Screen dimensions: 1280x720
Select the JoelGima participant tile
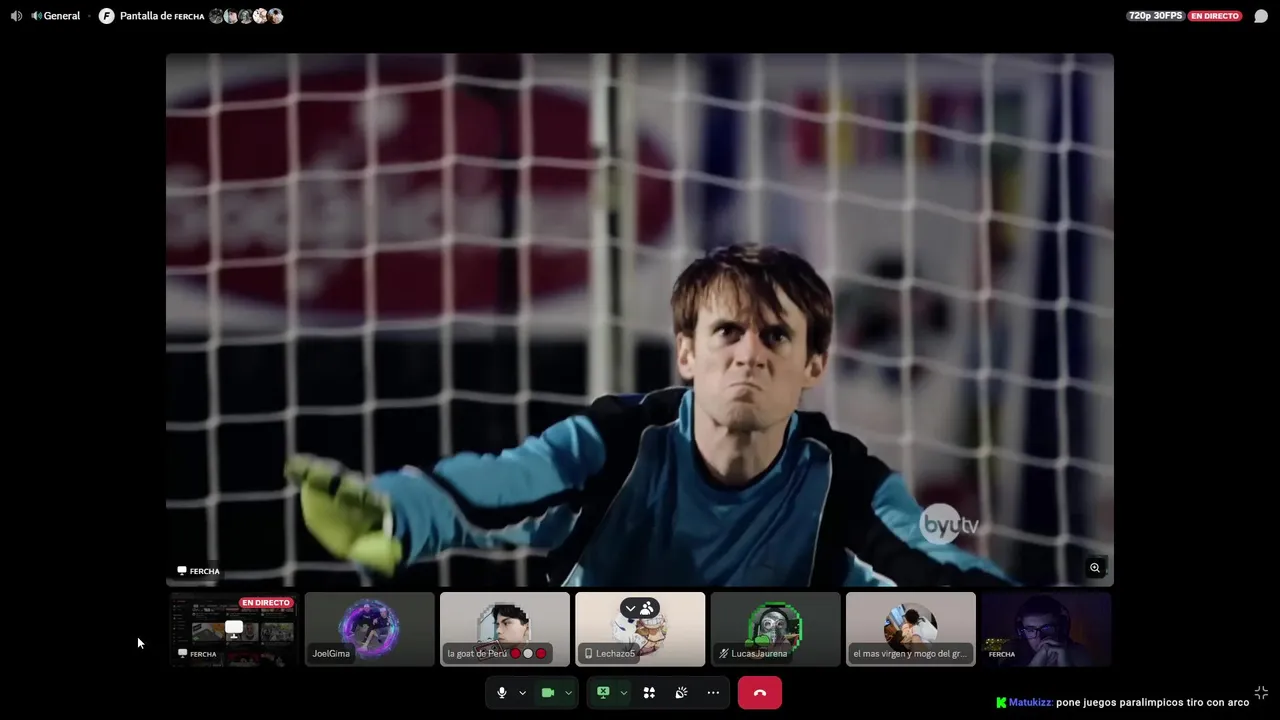point(369,629)
